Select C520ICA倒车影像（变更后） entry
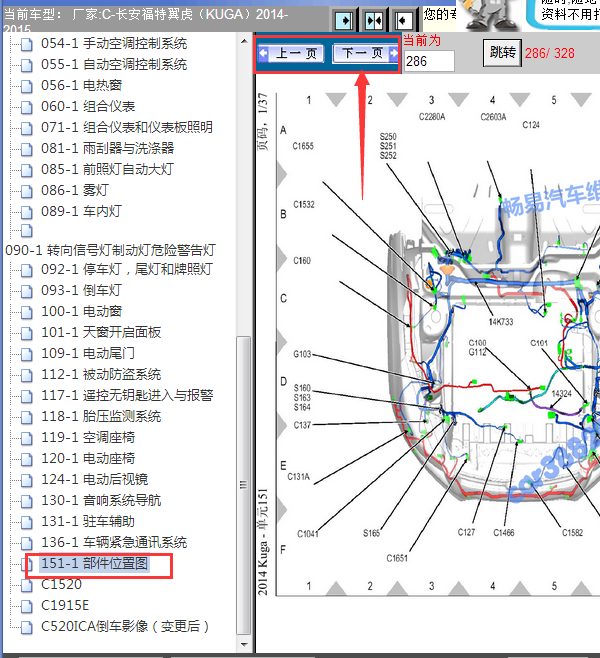The image size is (600, 658). [125, 626]
